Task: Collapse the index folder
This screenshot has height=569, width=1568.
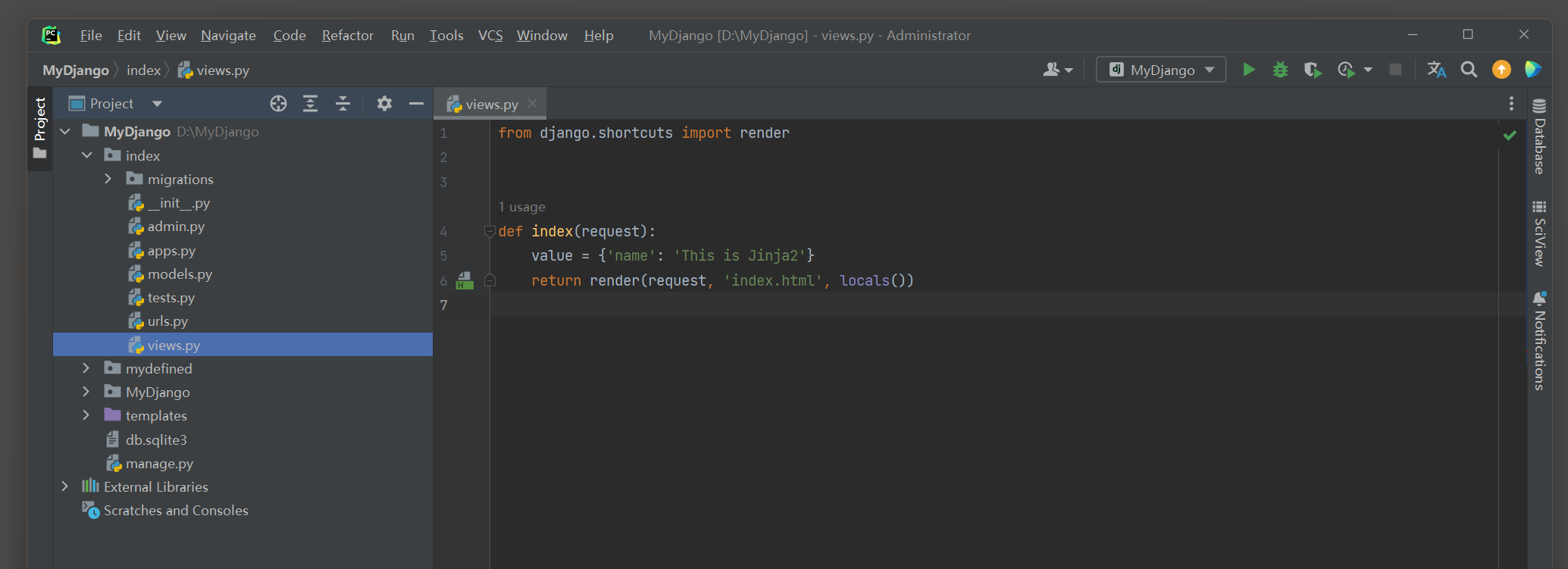Action: tap(87, 155)
